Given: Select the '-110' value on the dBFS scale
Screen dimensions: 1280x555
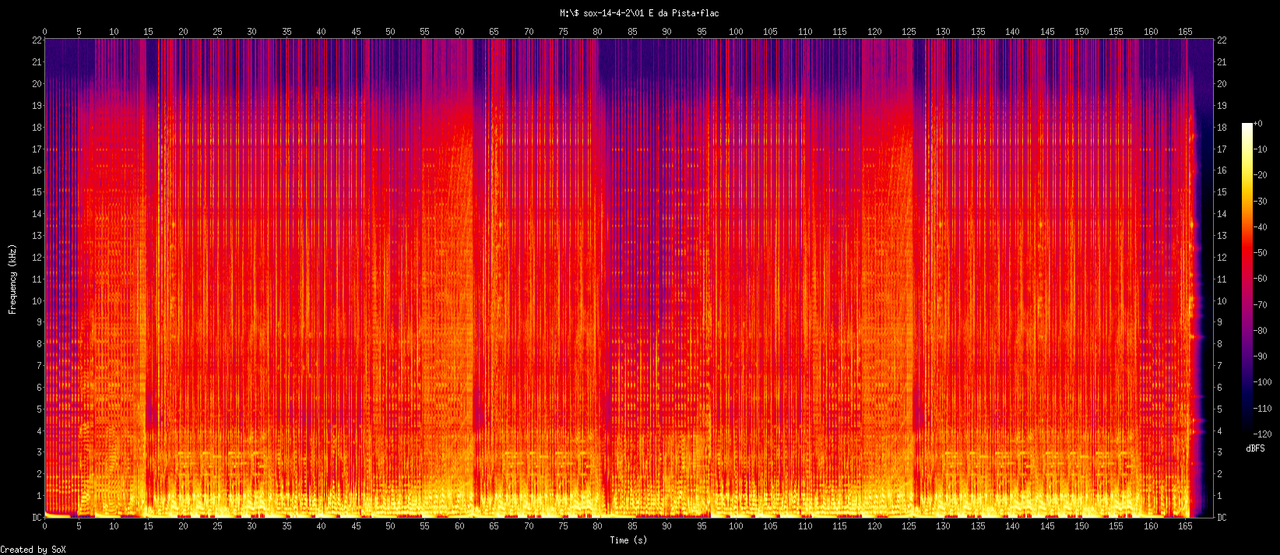Looking at the screenshot, I should pyautogui.click(x=1263, y=409).
